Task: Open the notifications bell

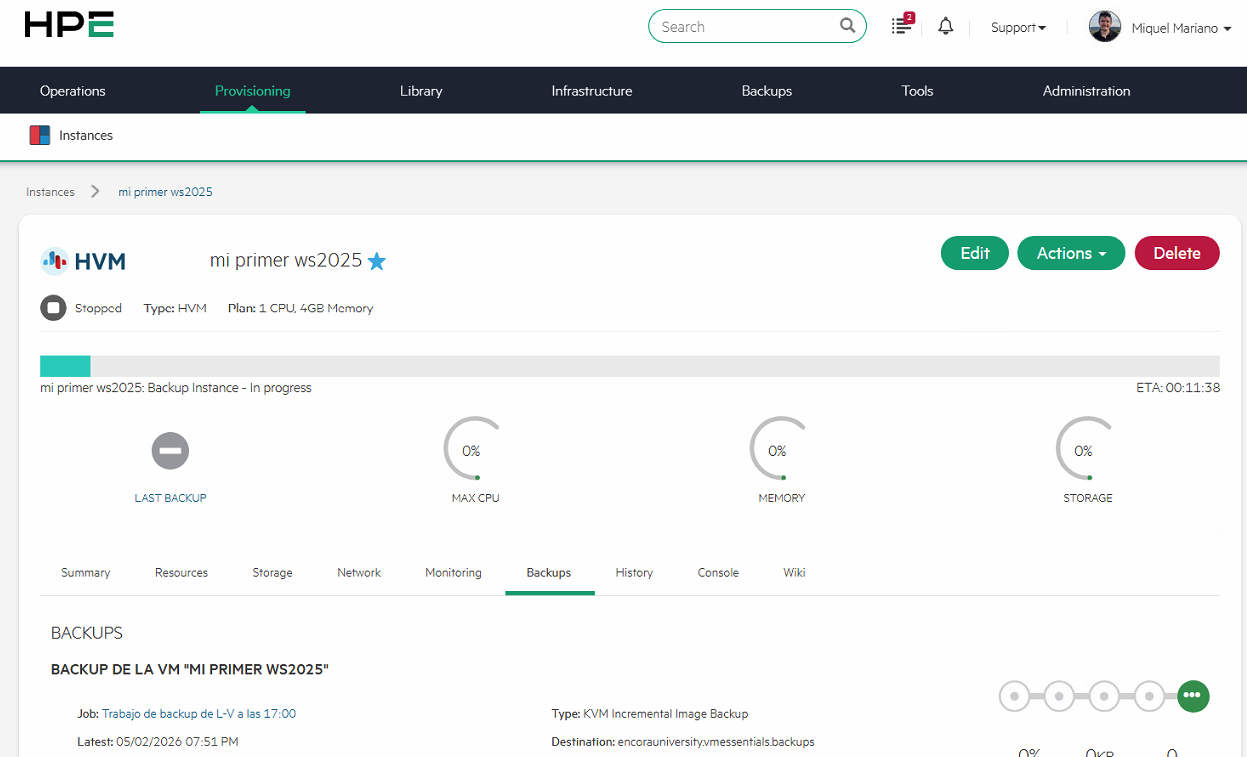Action: (945, 25)
